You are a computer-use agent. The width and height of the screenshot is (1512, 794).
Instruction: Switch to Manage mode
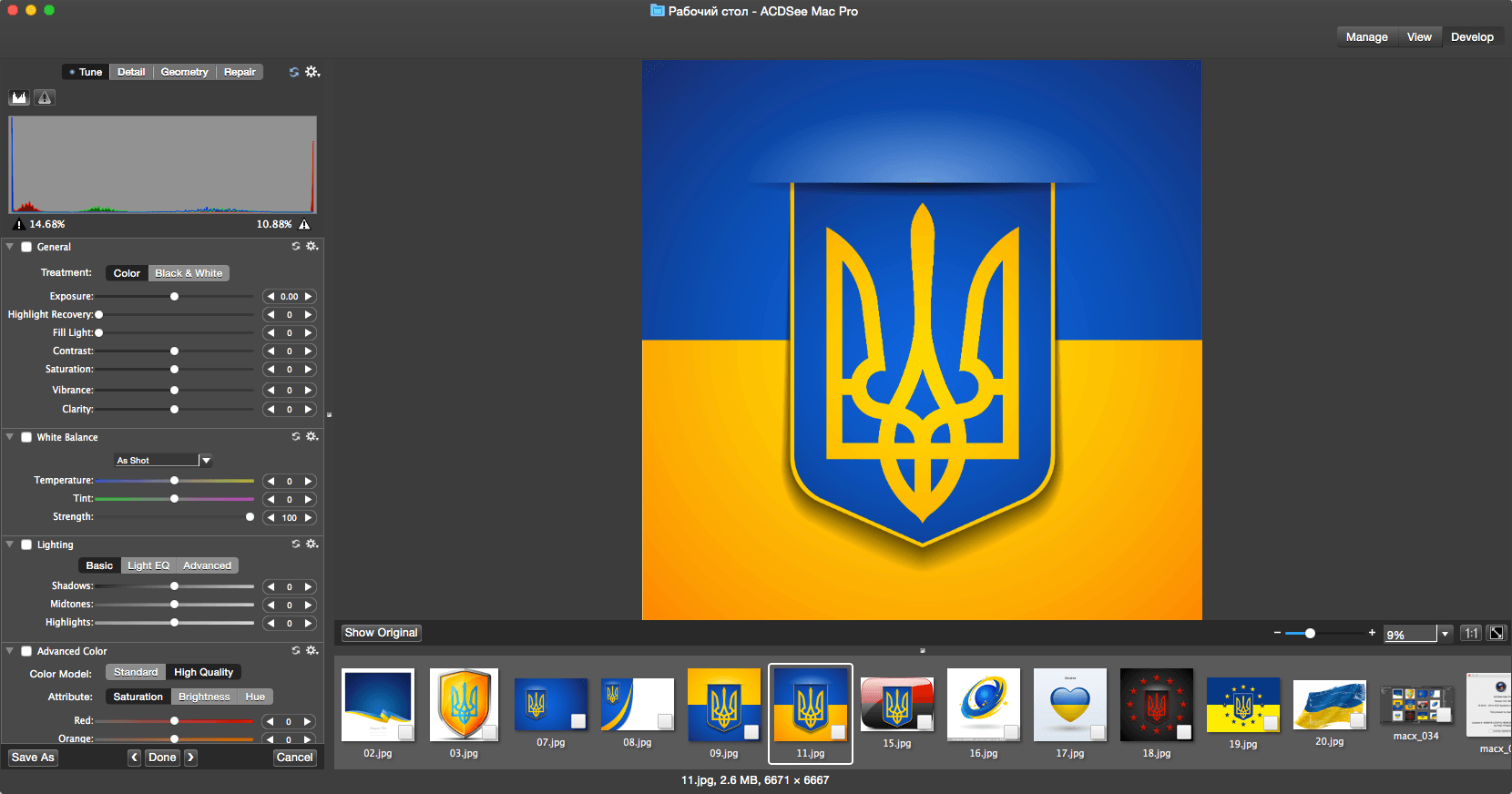[x=1366, y=37]
